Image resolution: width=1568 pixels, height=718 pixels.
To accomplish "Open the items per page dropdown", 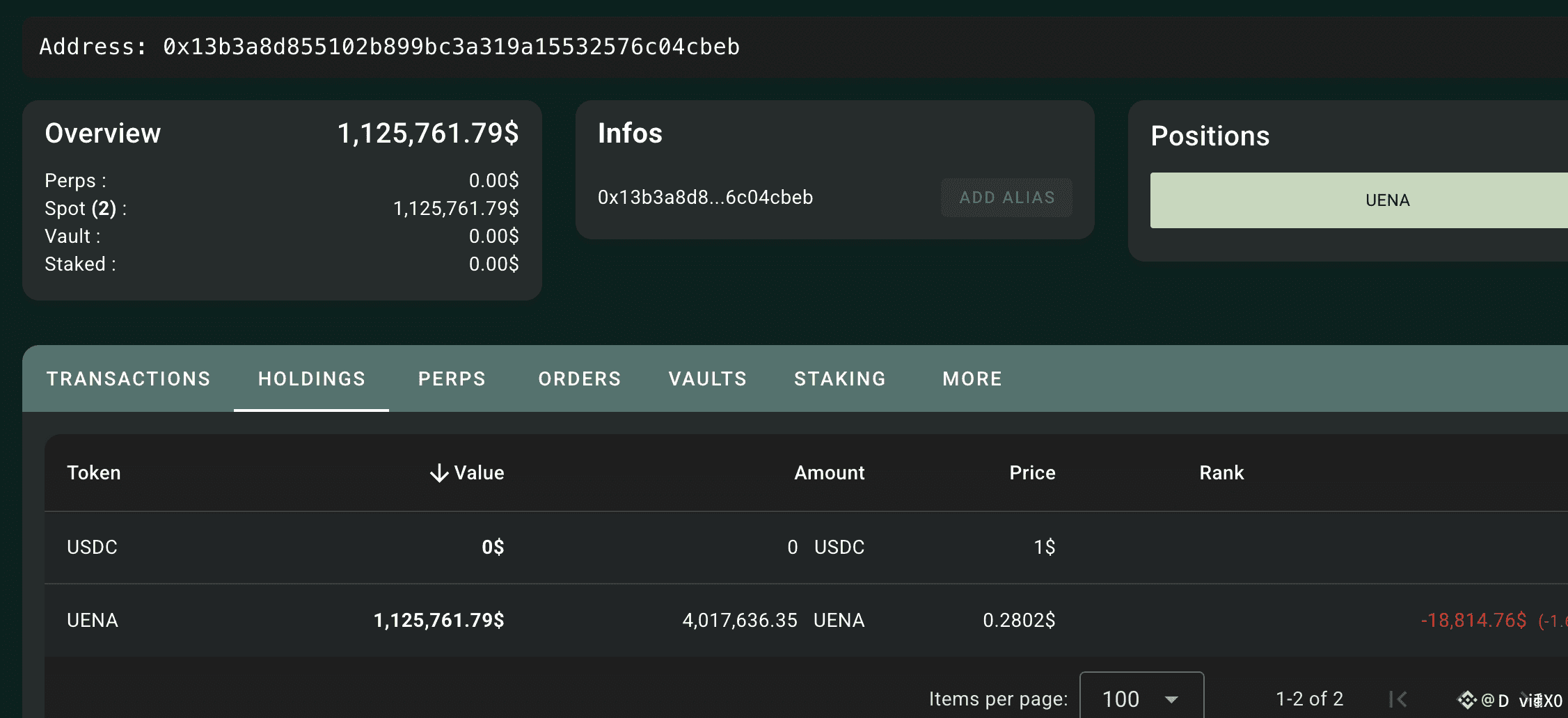I will (1141, 698).
